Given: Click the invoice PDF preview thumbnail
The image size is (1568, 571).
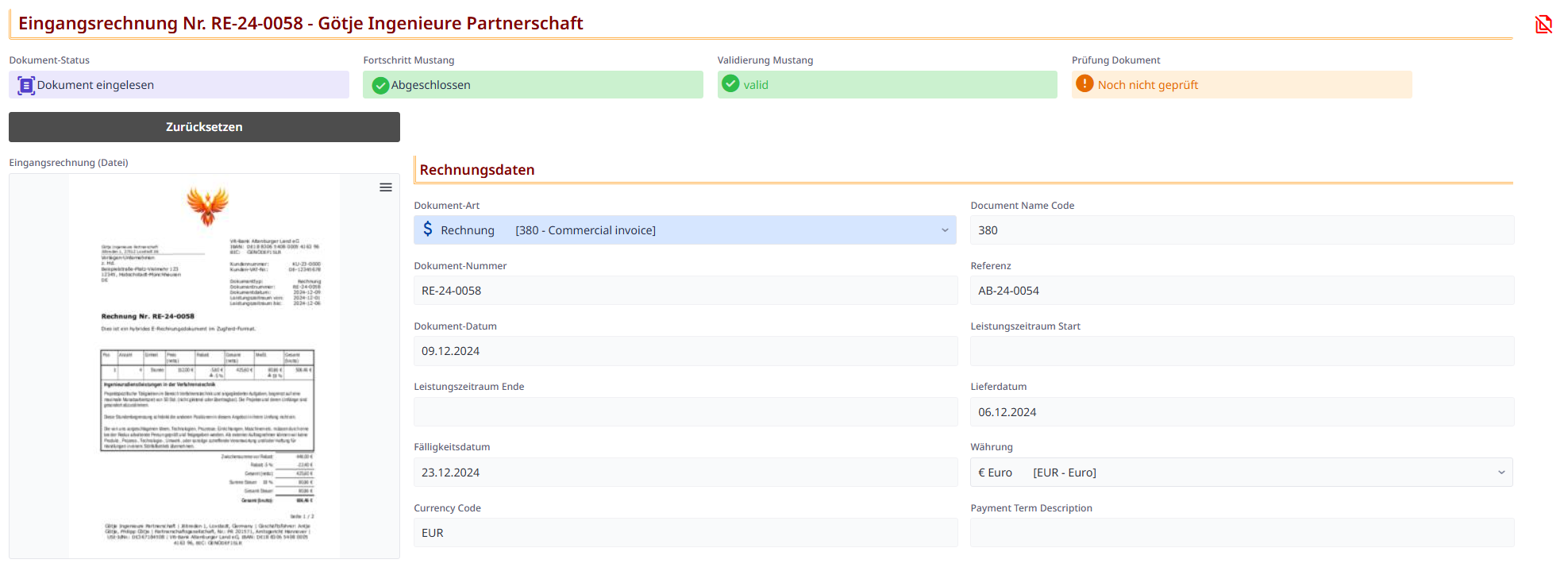Looking at the screenshot, I should 205,365.
